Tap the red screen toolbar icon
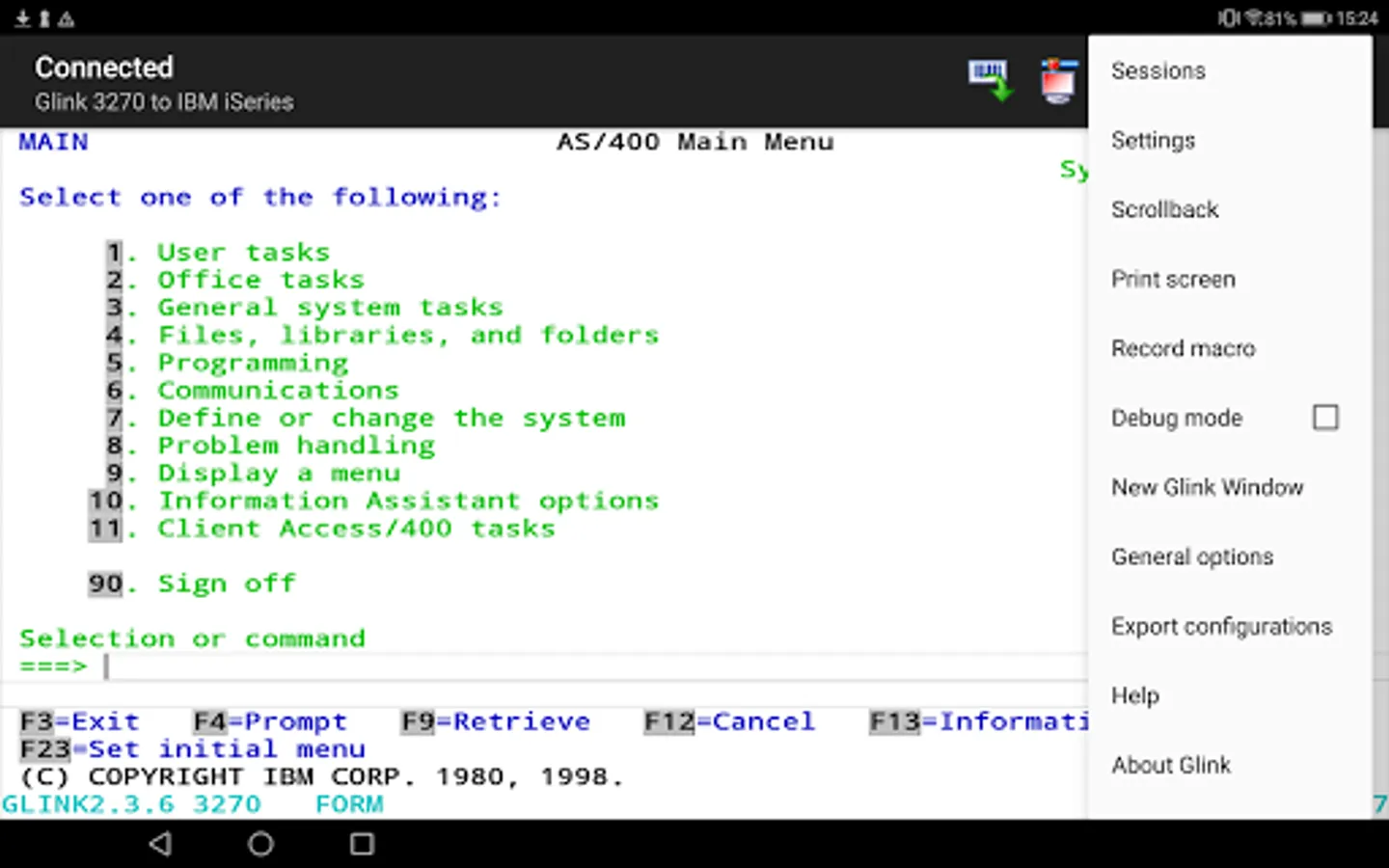Image resolution: width=1389 pixels, height=868 pixels. coord(1058,80)
